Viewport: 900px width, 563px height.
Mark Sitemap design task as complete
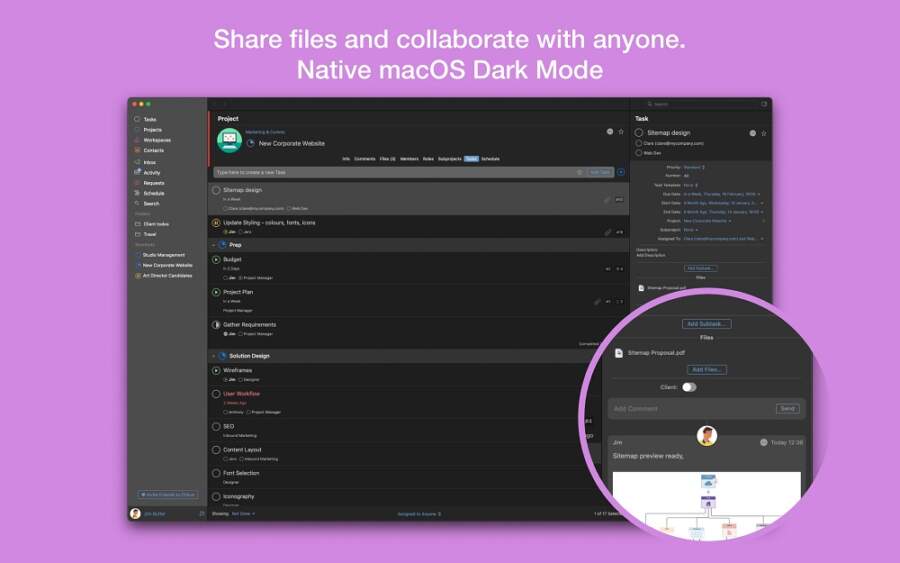(216, 190)
